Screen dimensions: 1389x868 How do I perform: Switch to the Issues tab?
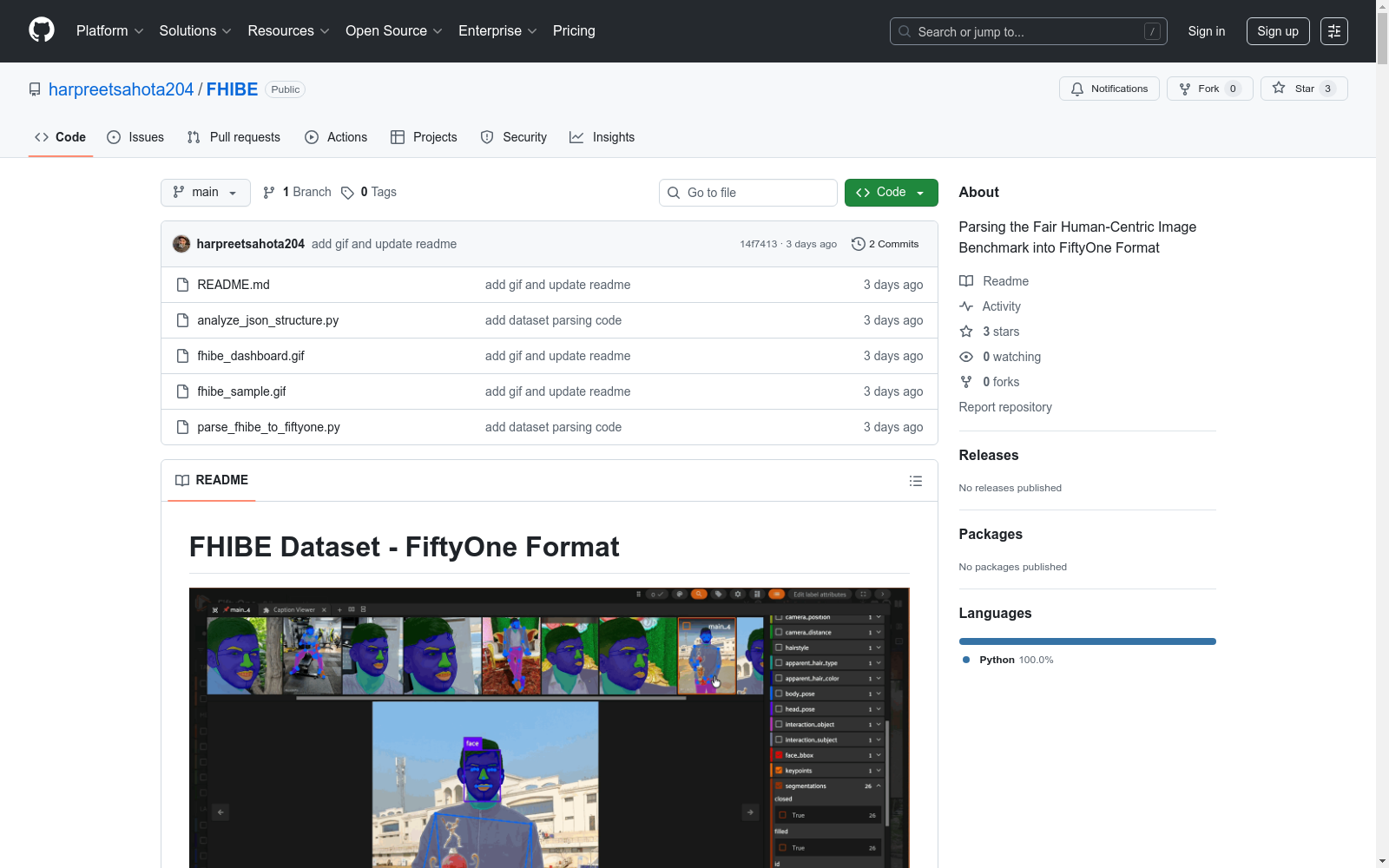point(135,137)
